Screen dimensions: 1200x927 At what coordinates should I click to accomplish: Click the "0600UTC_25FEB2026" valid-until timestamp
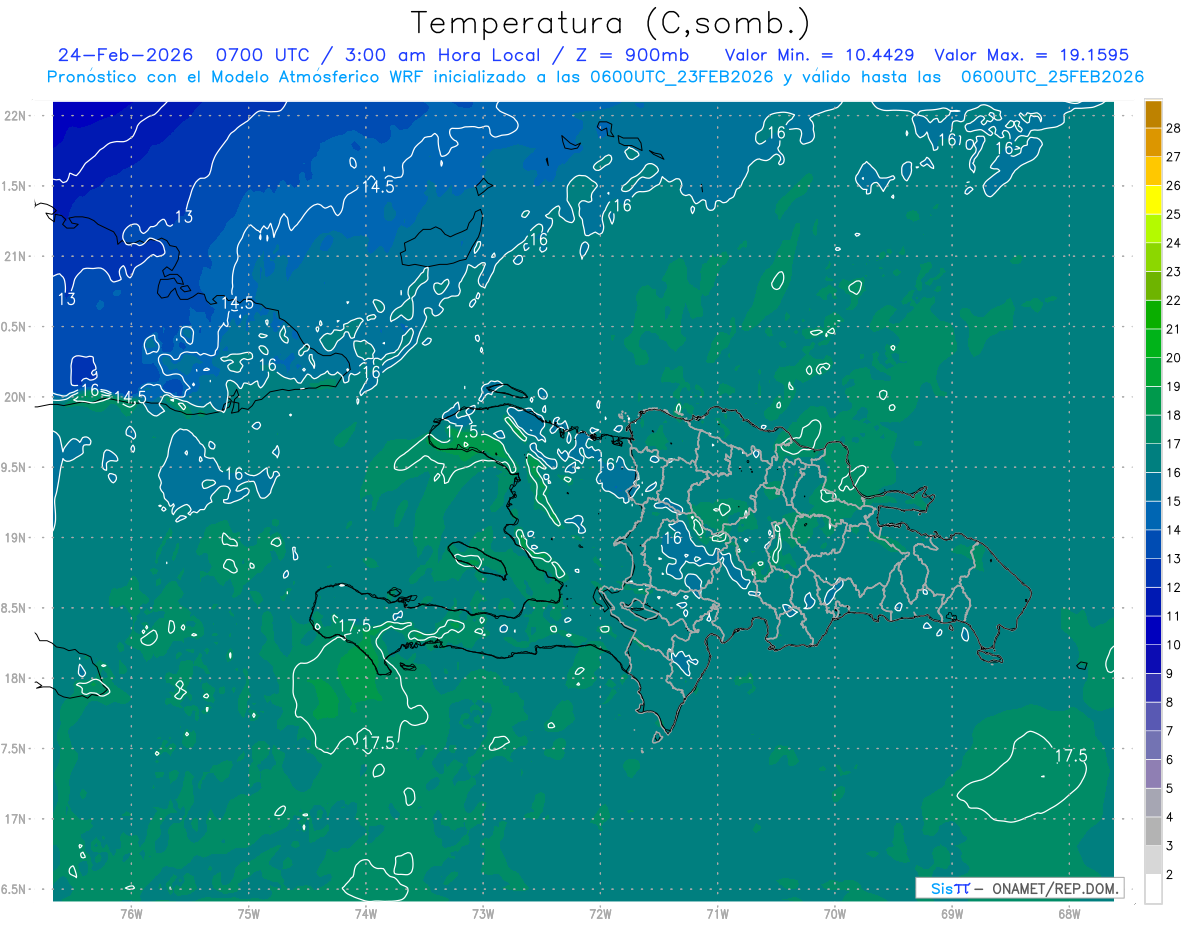tap(1052, 77)
